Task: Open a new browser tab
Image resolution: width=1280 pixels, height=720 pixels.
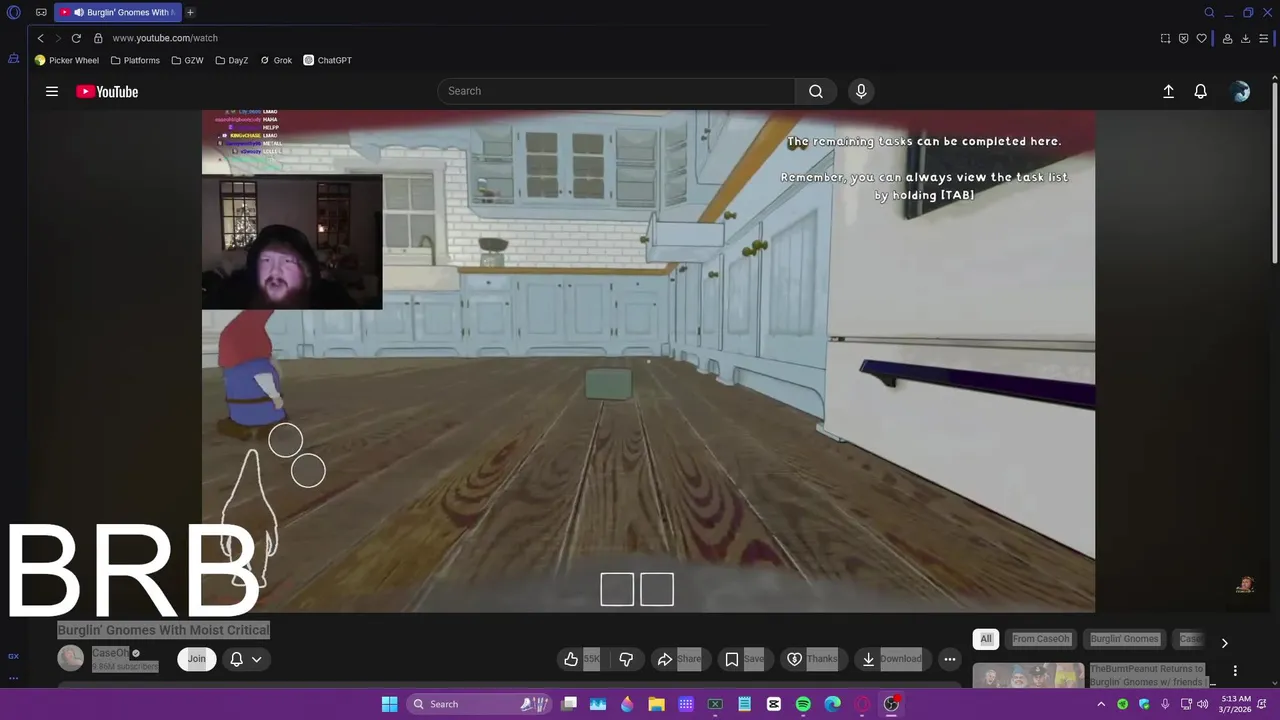Action: 190,13
